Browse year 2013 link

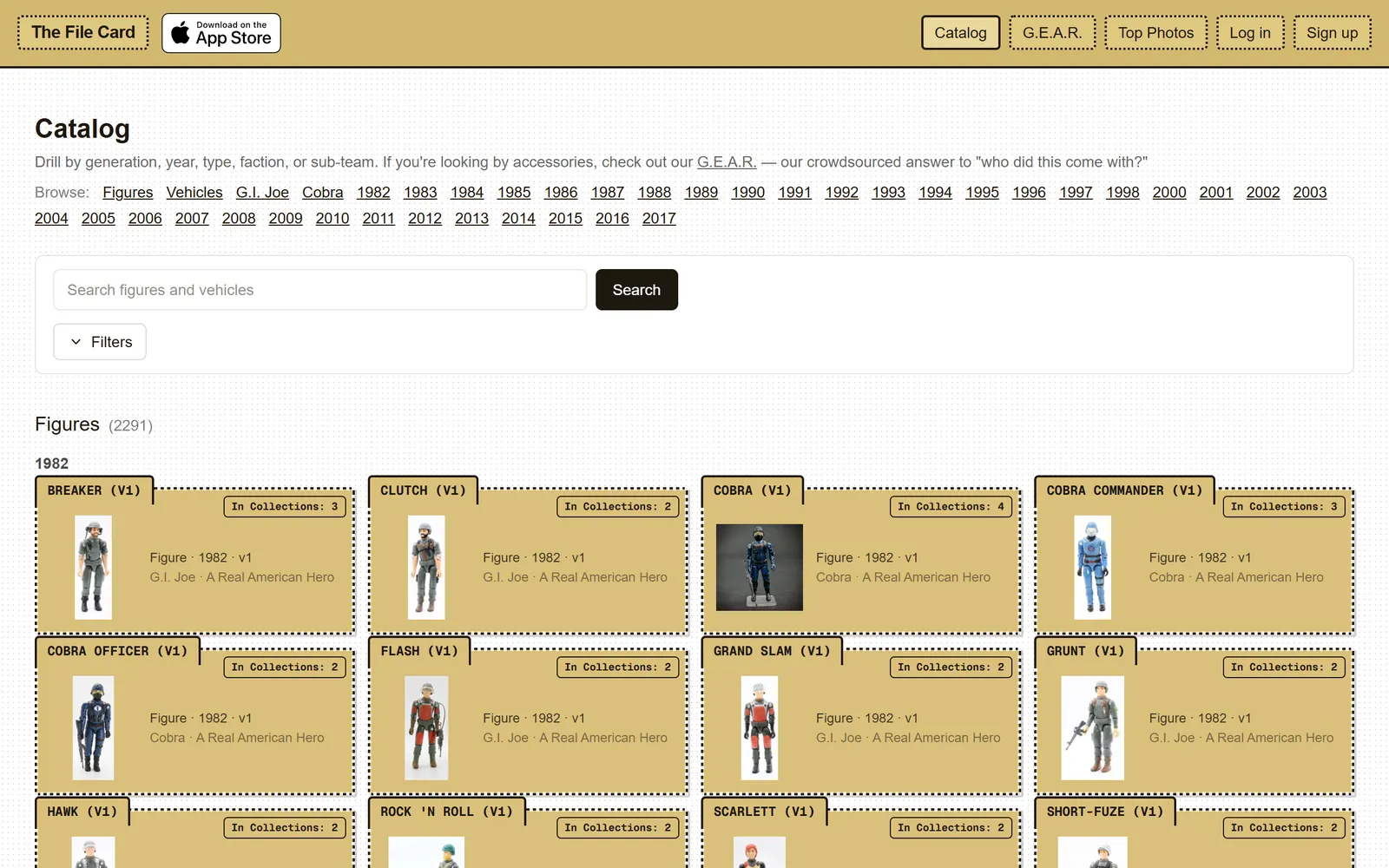click(471, 219)
